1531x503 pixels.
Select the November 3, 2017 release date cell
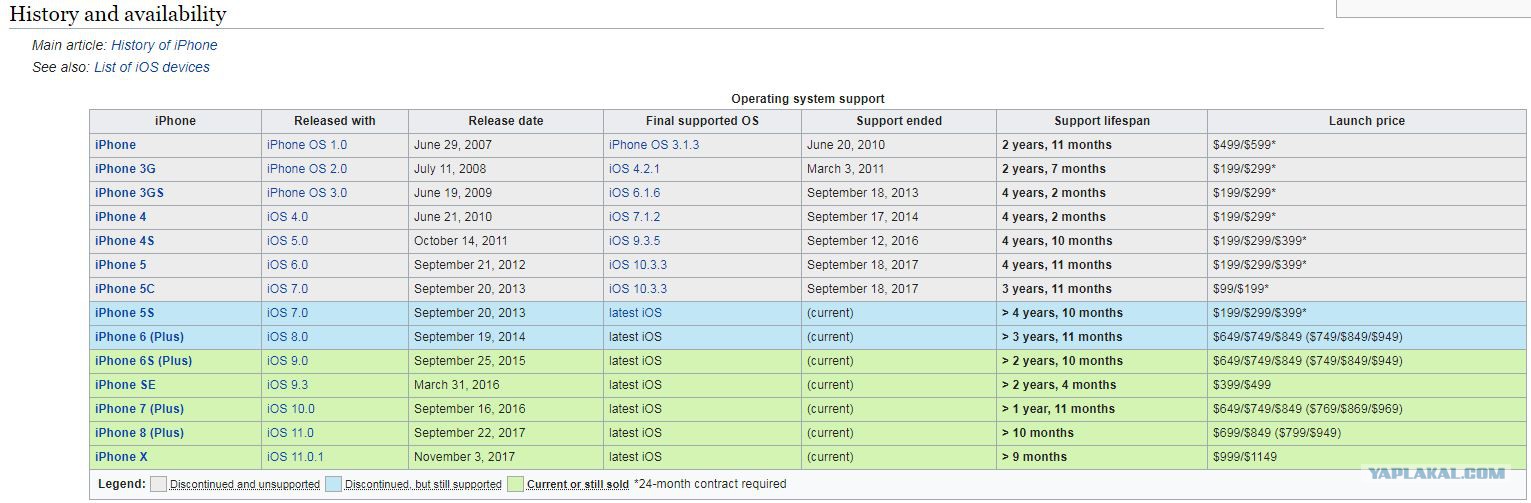[x=506, y=457]
